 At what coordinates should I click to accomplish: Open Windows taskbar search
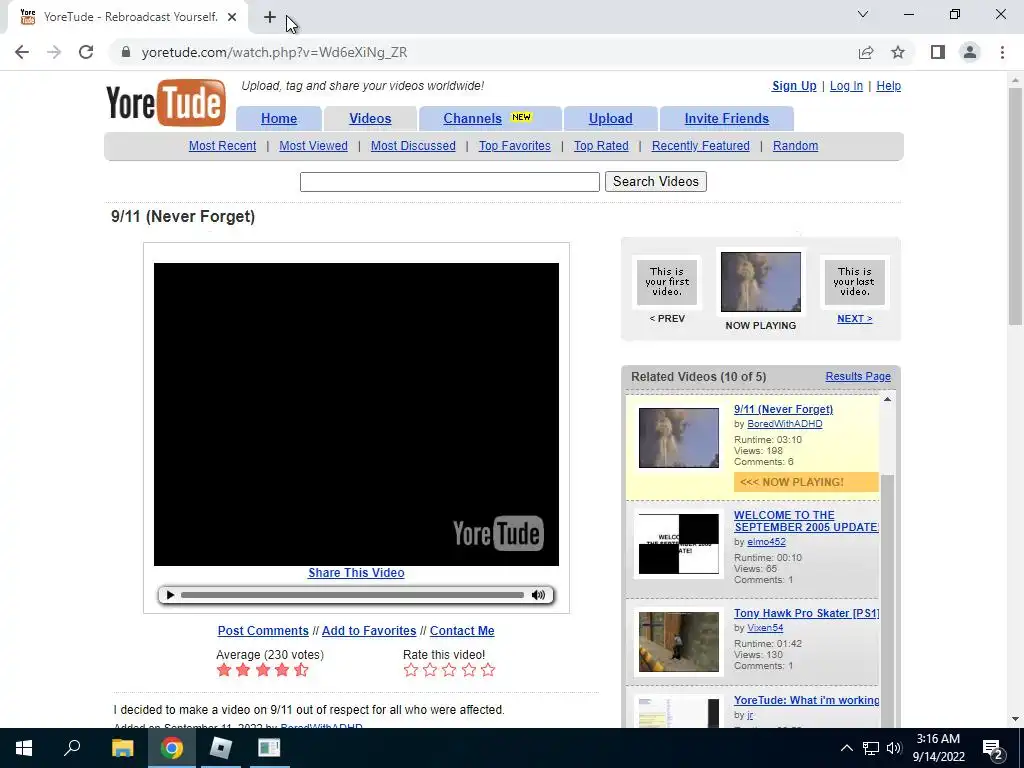click(72, 748)
